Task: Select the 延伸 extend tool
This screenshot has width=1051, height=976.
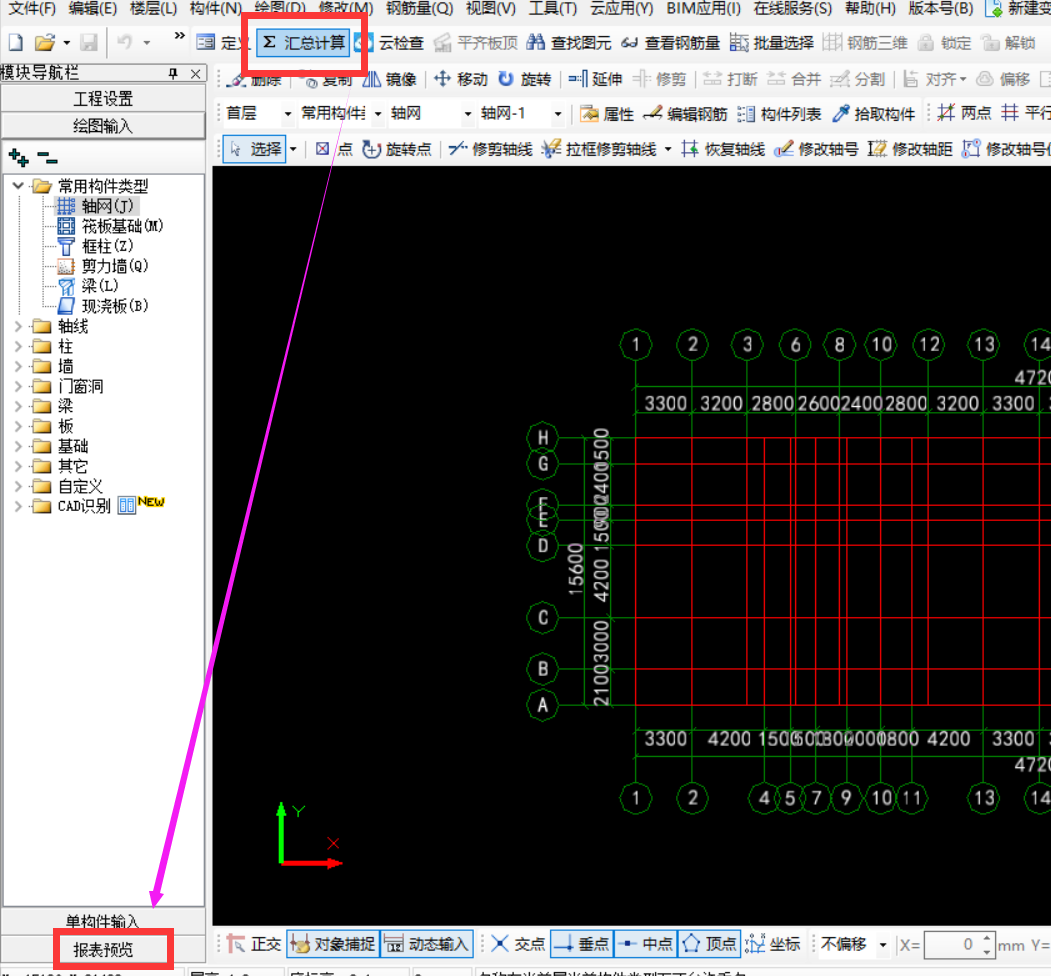Action: [596, 79]
